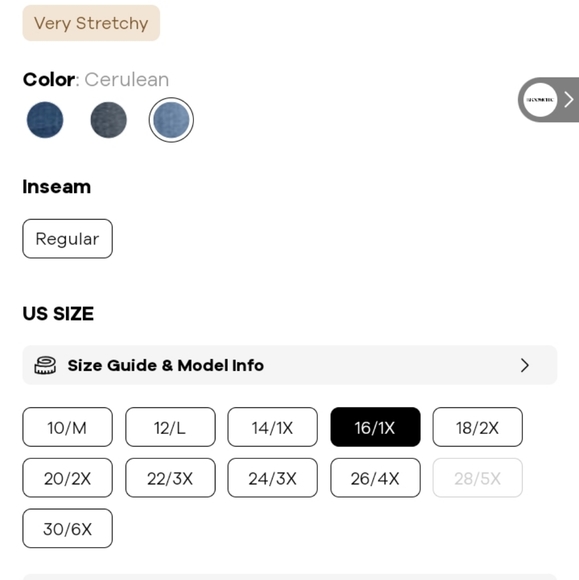Pick size 14/1X
This screenshot has height=580, width=579.
(273, 427)
